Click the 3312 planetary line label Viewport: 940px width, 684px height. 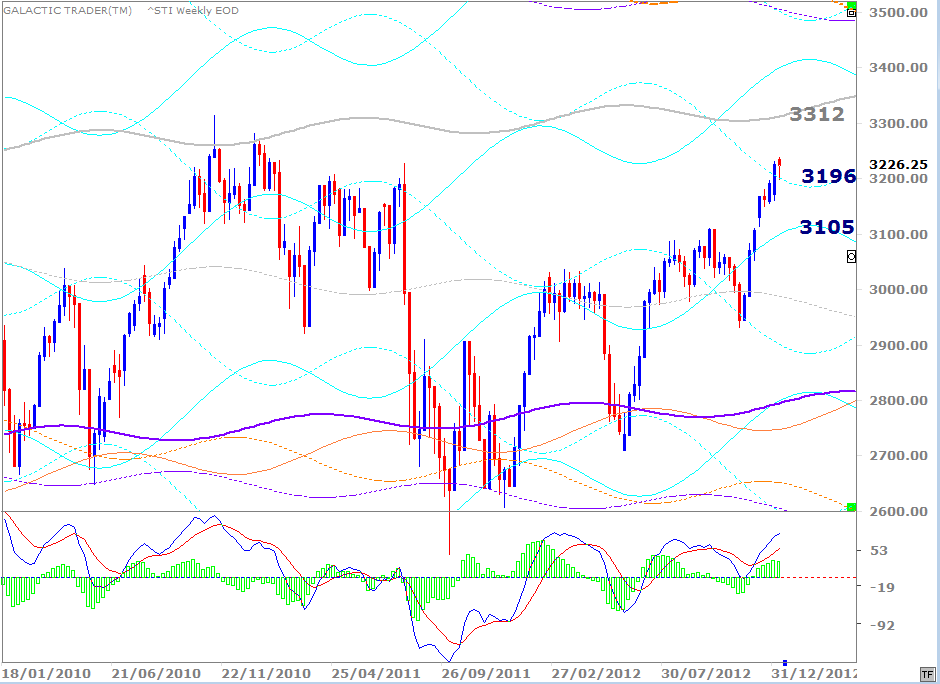click(x=817, y=114)
